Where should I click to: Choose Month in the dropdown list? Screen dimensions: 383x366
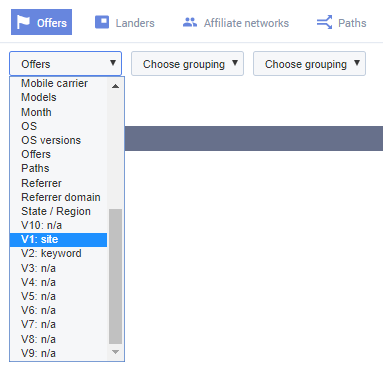(x=58, y=112)
